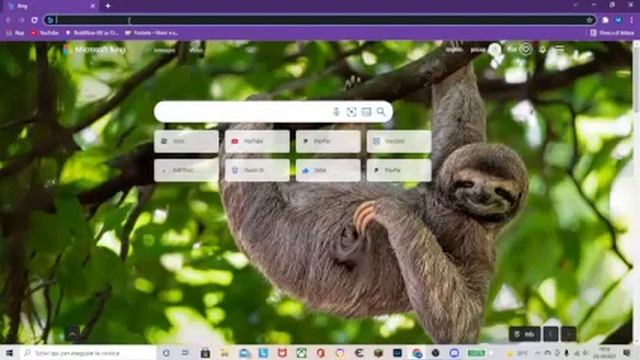Open Task View on the taskbar
This screenshot has height=360, width=640.
click(184, 353)
